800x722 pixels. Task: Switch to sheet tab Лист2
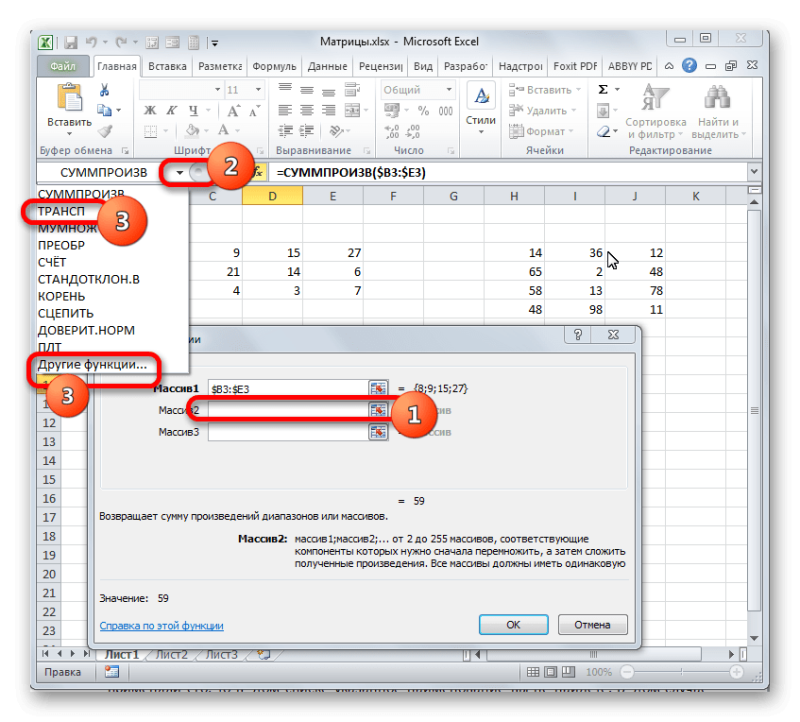click(x=171, y=655)
